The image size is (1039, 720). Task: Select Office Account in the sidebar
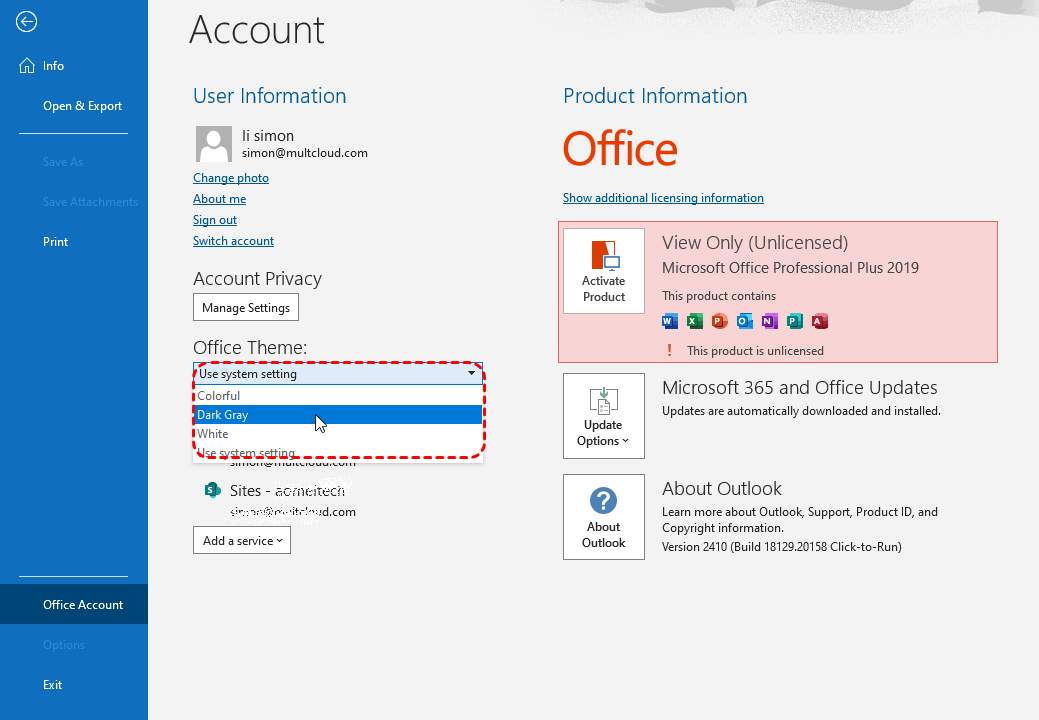74,604
